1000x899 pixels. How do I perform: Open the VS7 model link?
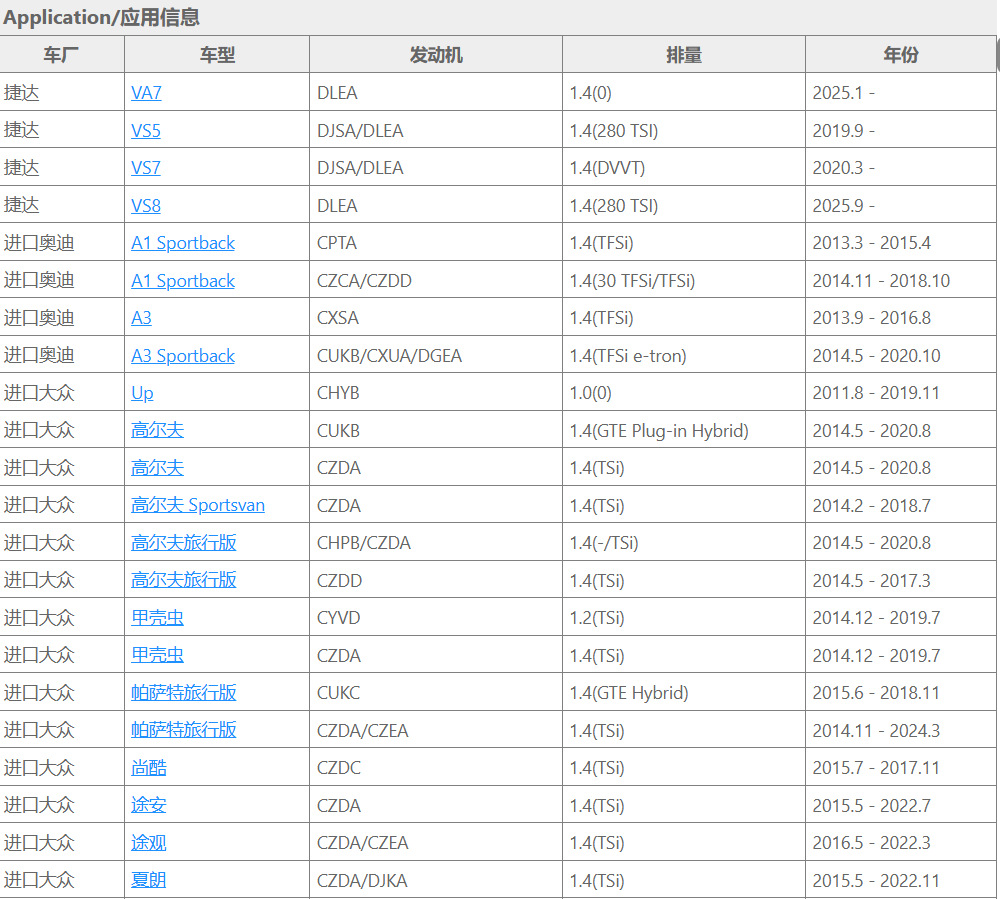click(x=145, y=168)
